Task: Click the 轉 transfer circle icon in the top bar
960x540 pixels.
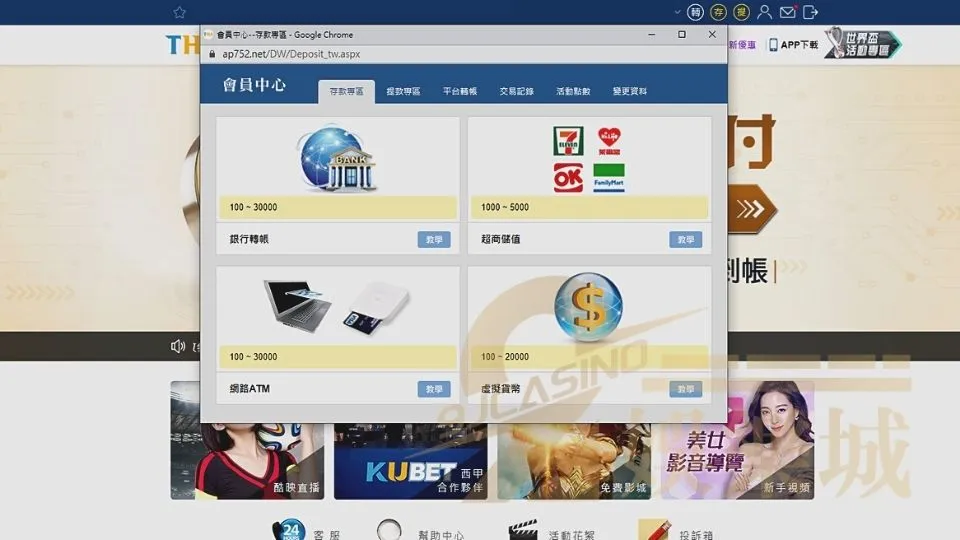Action: (x=695, y=12)
